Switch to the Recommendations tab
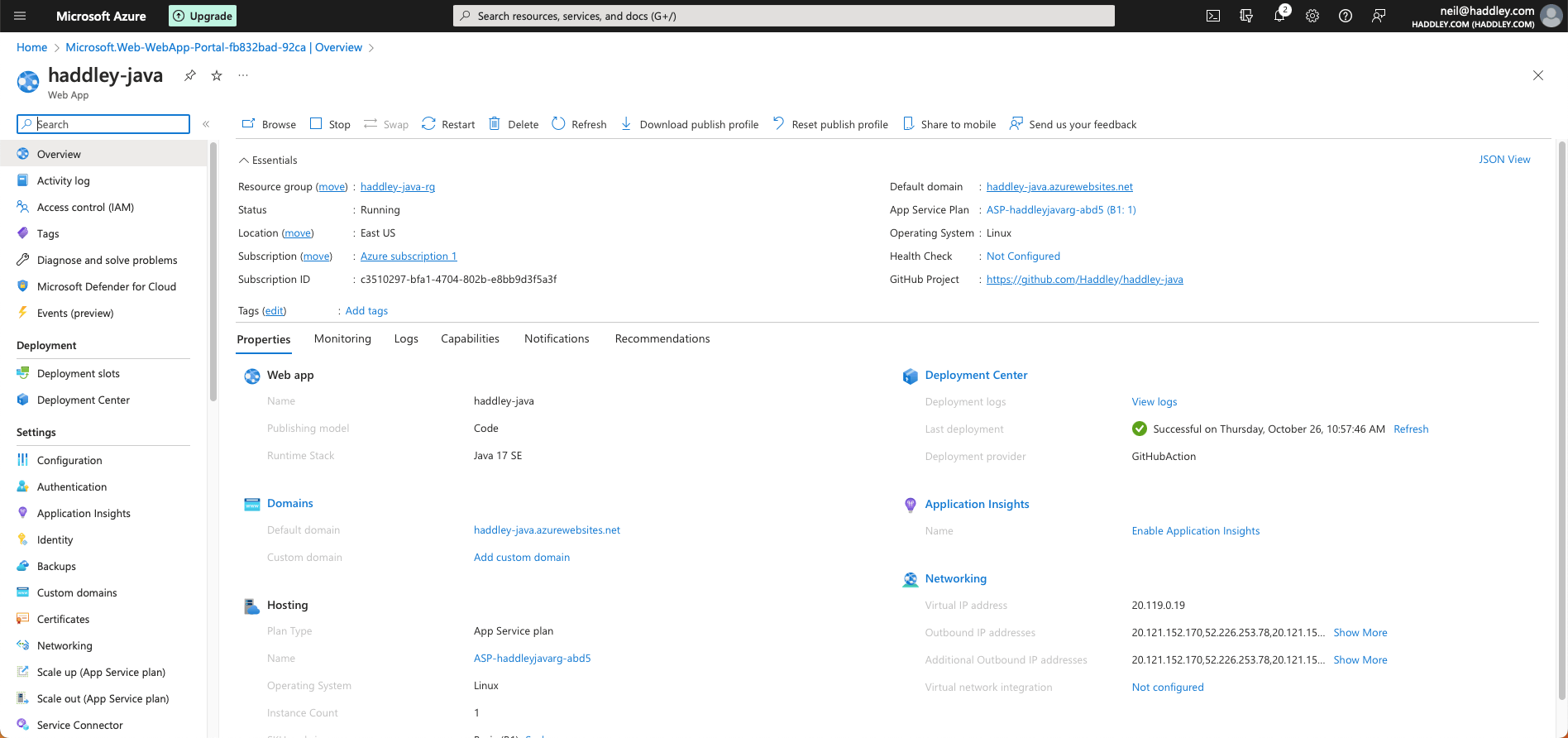The image size is (1568, 738). [x=662, y=338]
